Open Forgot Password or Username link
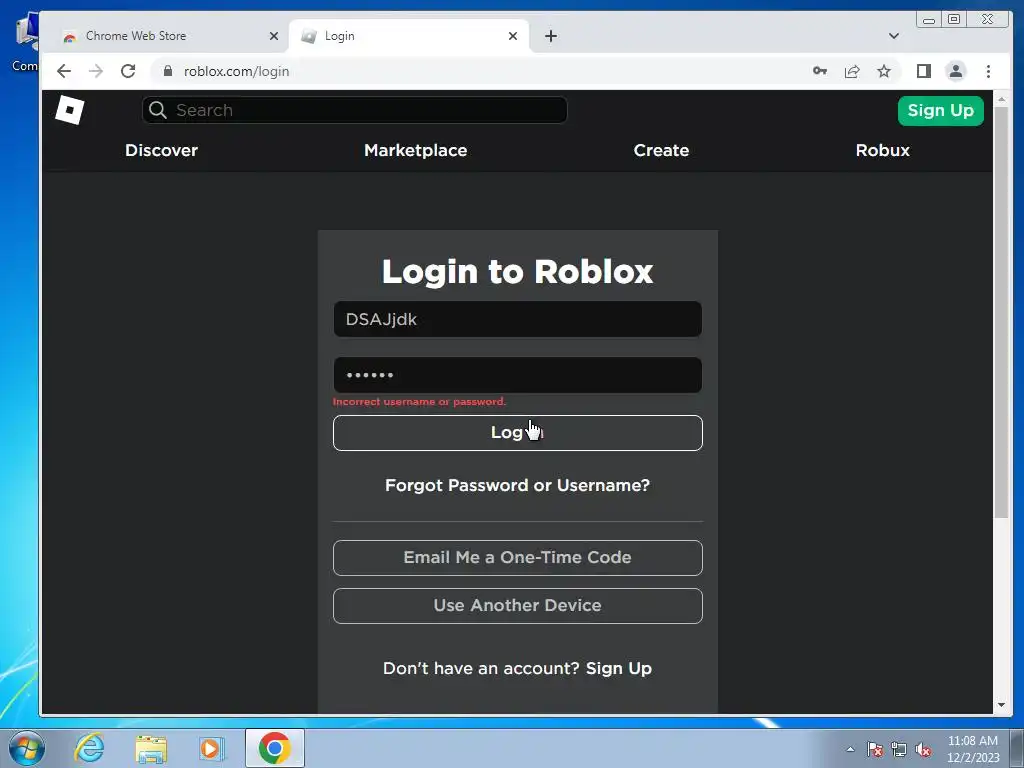Viewport: 1024px width, 768px height. coord(517,485)
